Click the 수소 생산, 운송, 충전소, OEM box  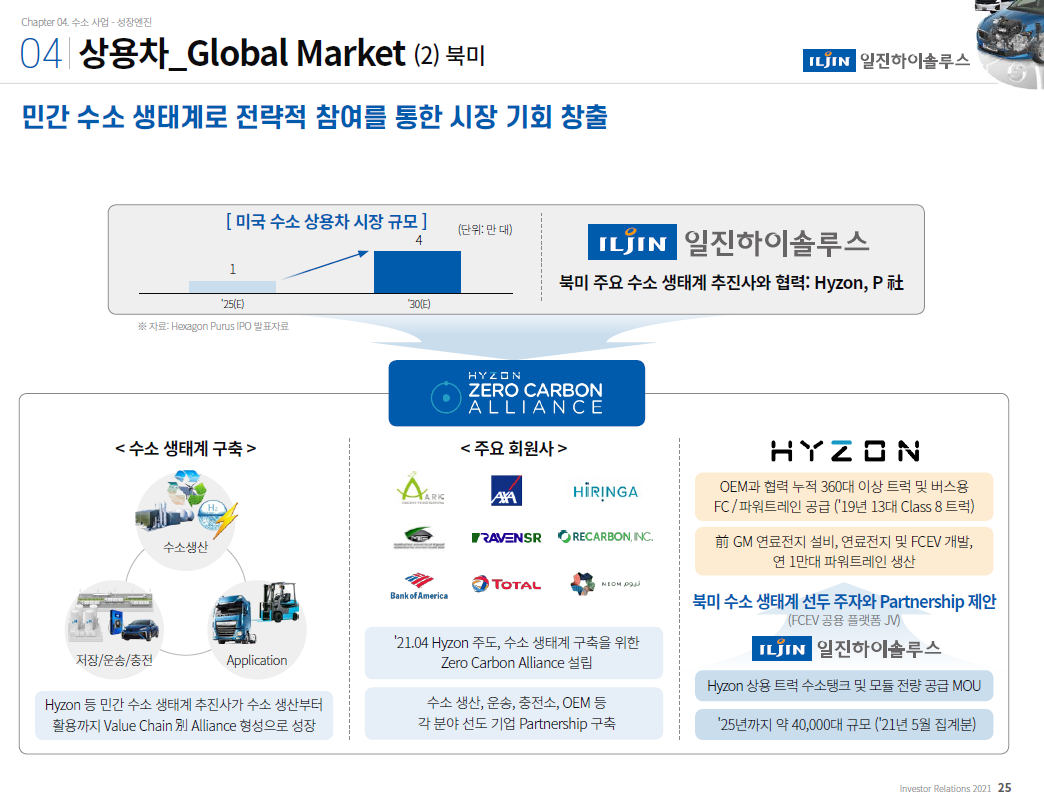514,713
